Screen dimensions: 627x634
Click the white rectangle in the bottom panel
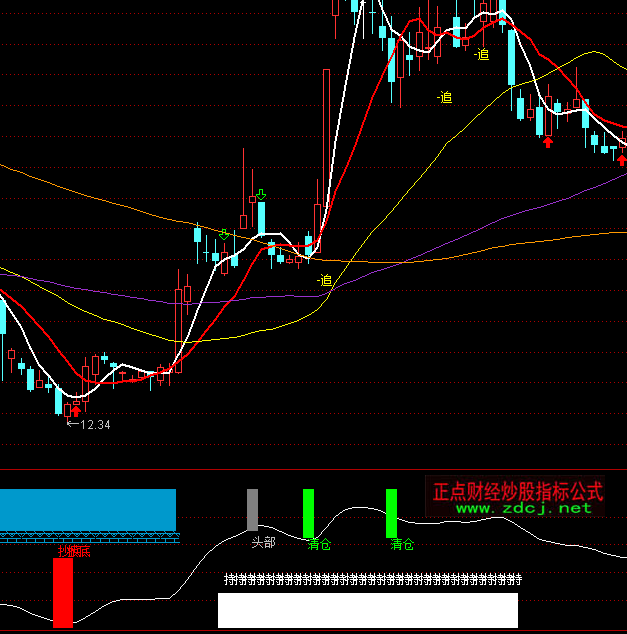coord(368,610)
